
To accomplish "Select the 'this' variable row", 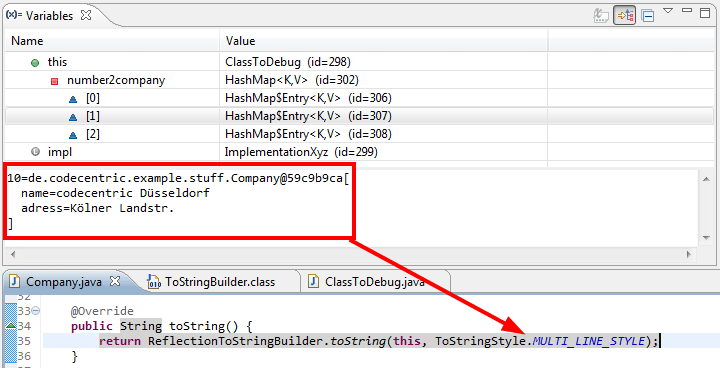I will (x=359, y=62).
